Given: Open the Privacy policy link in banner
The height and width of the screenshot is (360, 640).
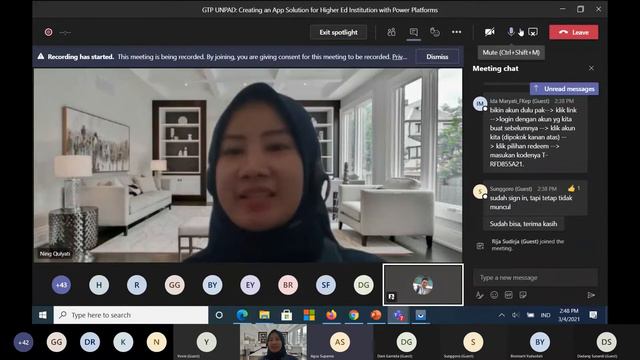Looking at the screenshot, I should point(400,57).
